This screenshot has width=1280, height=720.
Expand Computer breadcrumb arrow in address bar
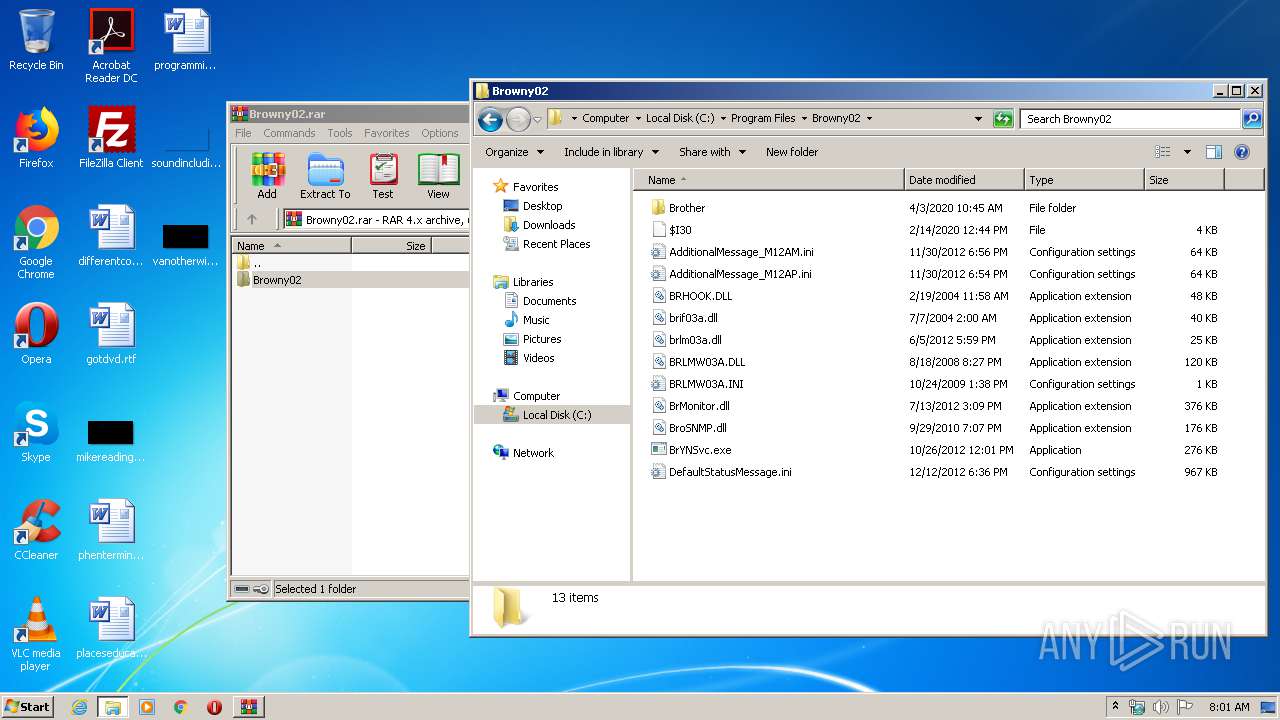[637, 118]
